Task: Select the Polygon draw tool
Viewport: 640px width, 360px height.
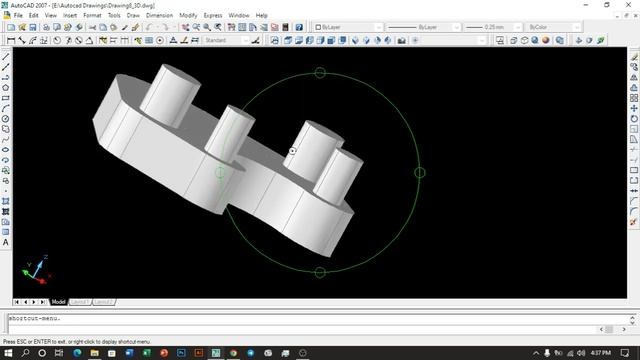Action: click(x=6, y=88)
